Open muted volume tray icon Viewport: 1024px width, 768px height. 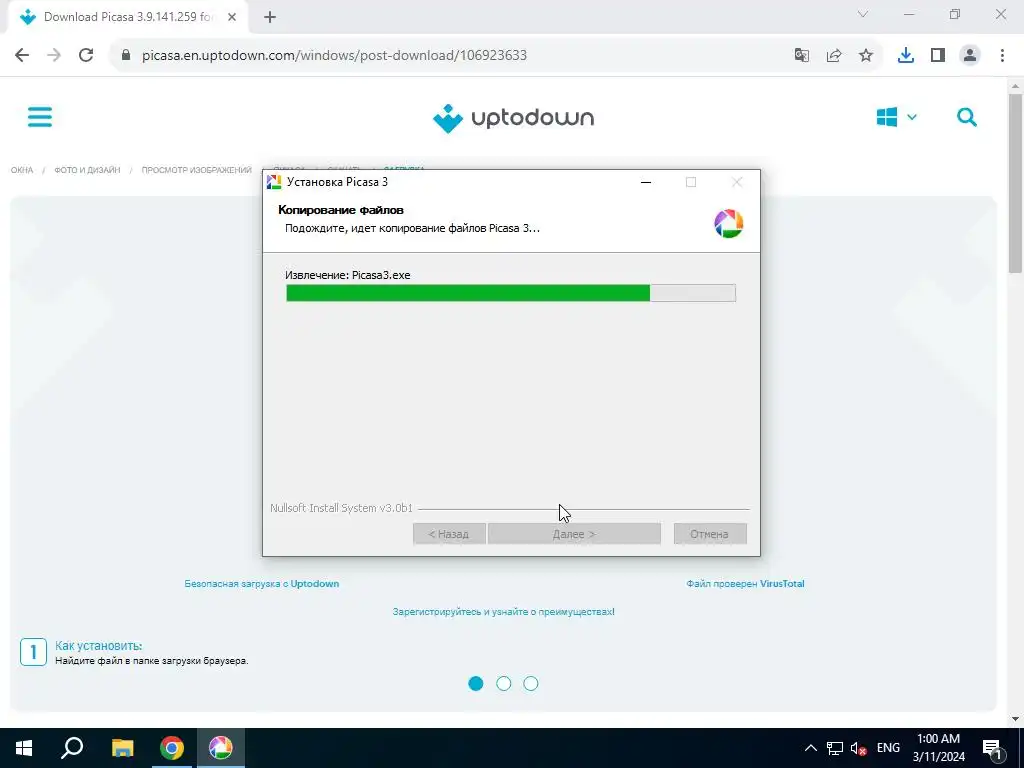[859, 748]
